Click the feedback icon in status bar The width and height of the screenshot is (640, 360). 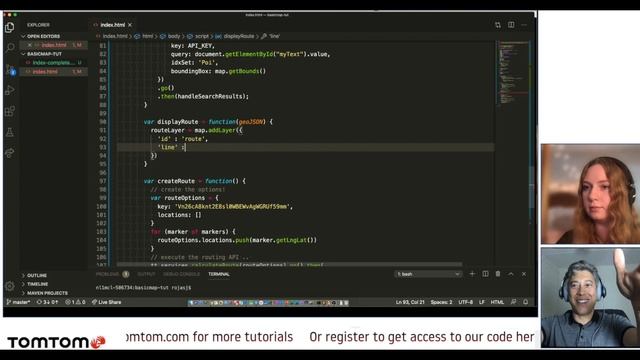pos(513,302)
